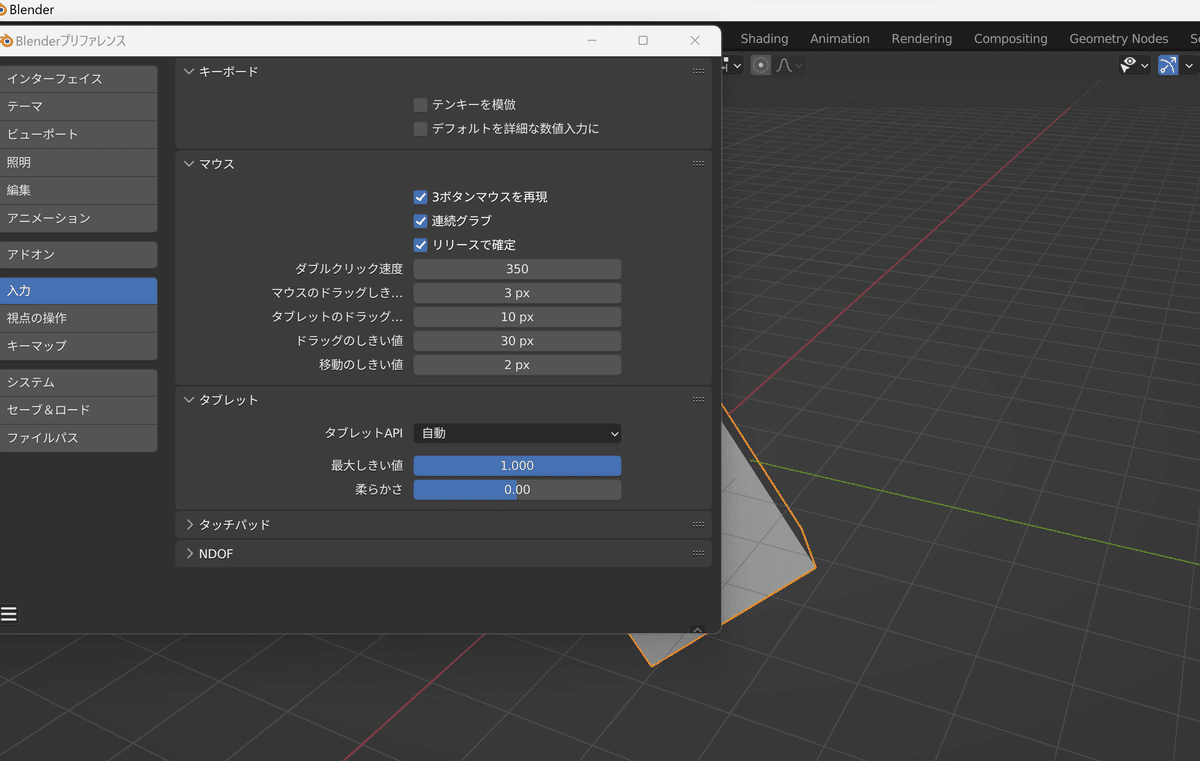Click the ダブルクリック速度 value field
Viewport: 1200px width, 761px height.
pyautogui.click(x=517, y=269)
